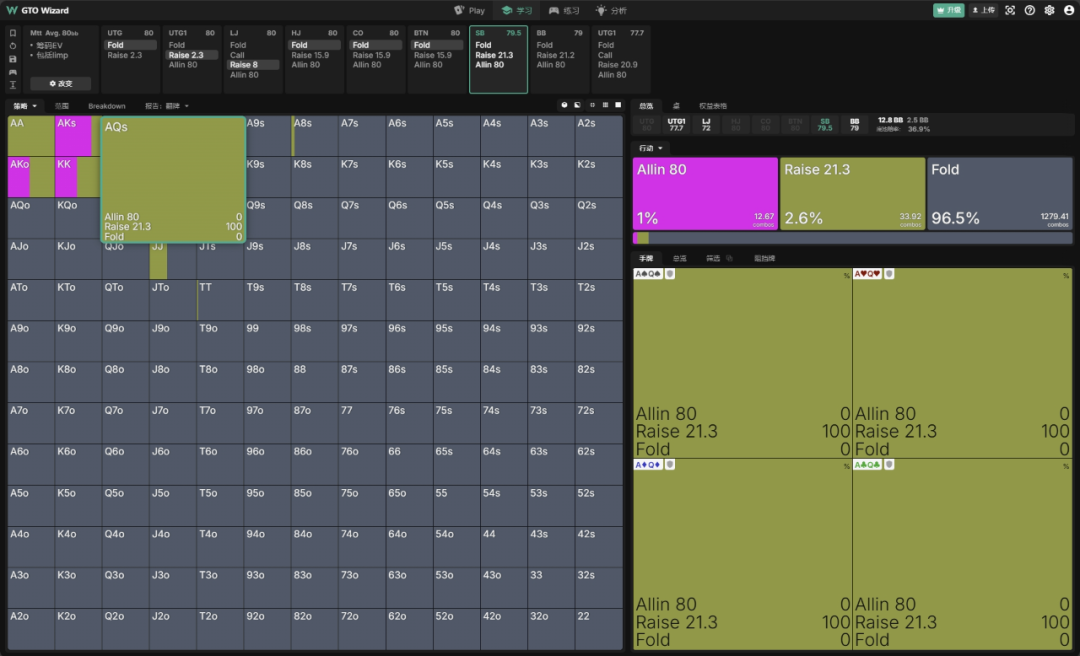This screenshot has height=656, width=1080.
Task: Open the Play tab in top navigation
Action: tap(470, 10)
